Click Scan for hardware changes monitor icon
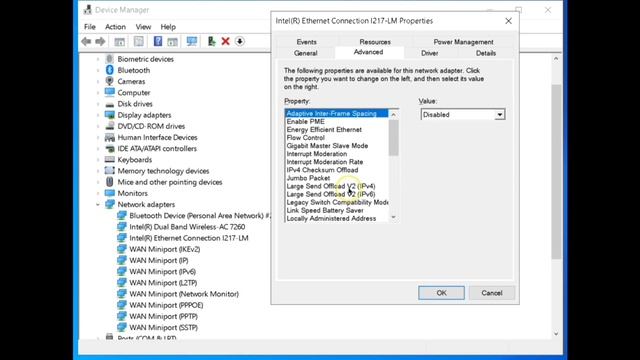640x360 pixels. tap(191, 41)
